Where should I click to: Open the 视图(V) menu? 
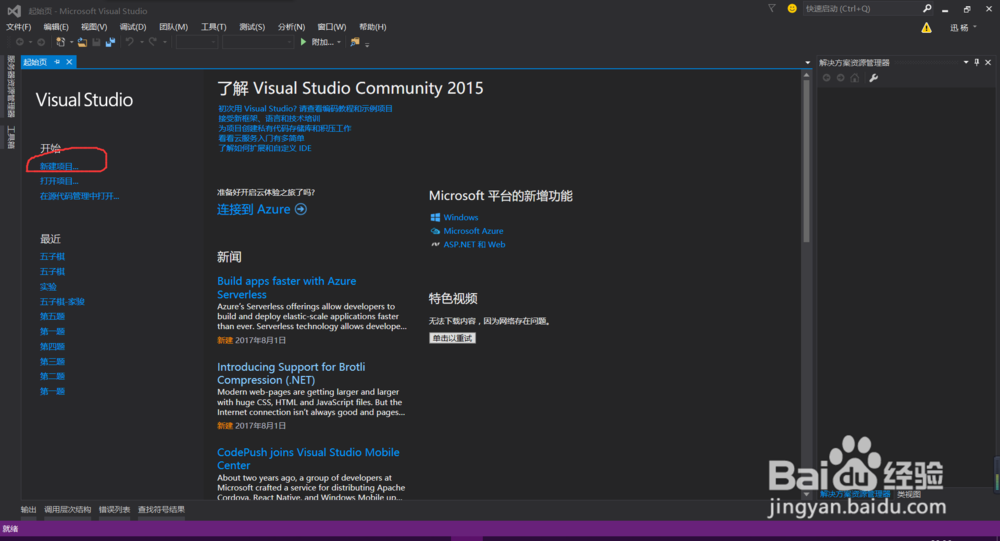point(94,27)
